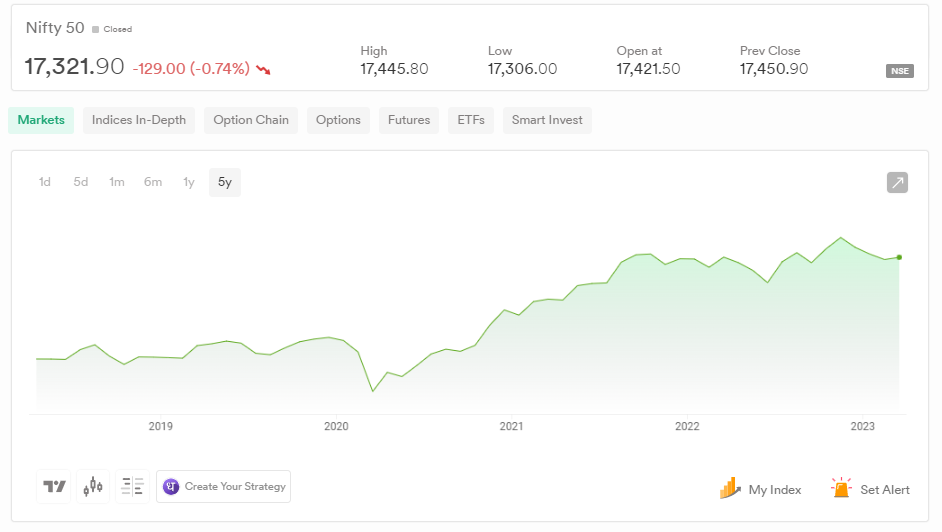Select the 1d chart range
The height and width of the screenshot is (532, 942).
click(44, 182)
